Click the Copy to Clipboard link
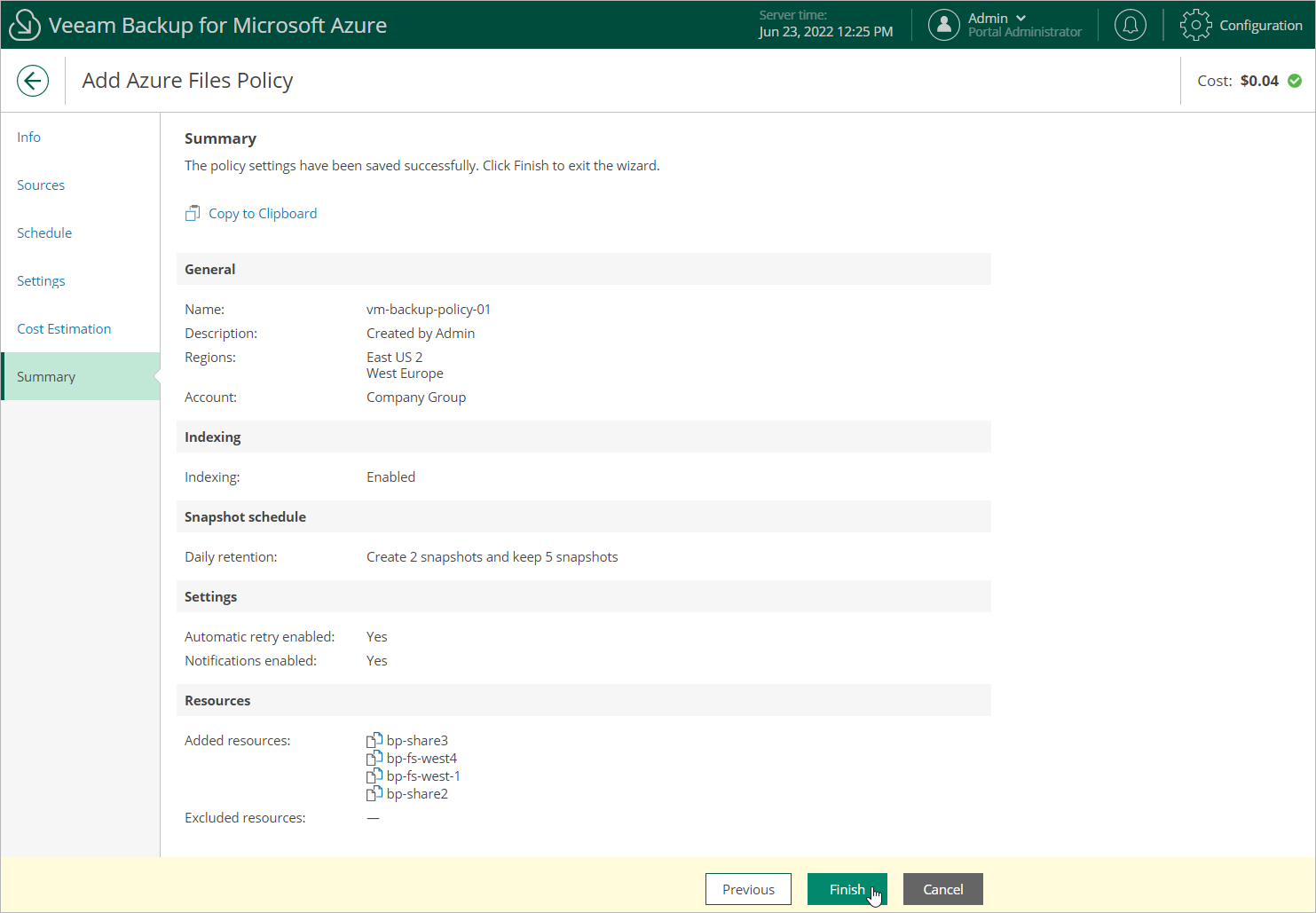This screenshot has height=913, width=1316. [263, 213]
